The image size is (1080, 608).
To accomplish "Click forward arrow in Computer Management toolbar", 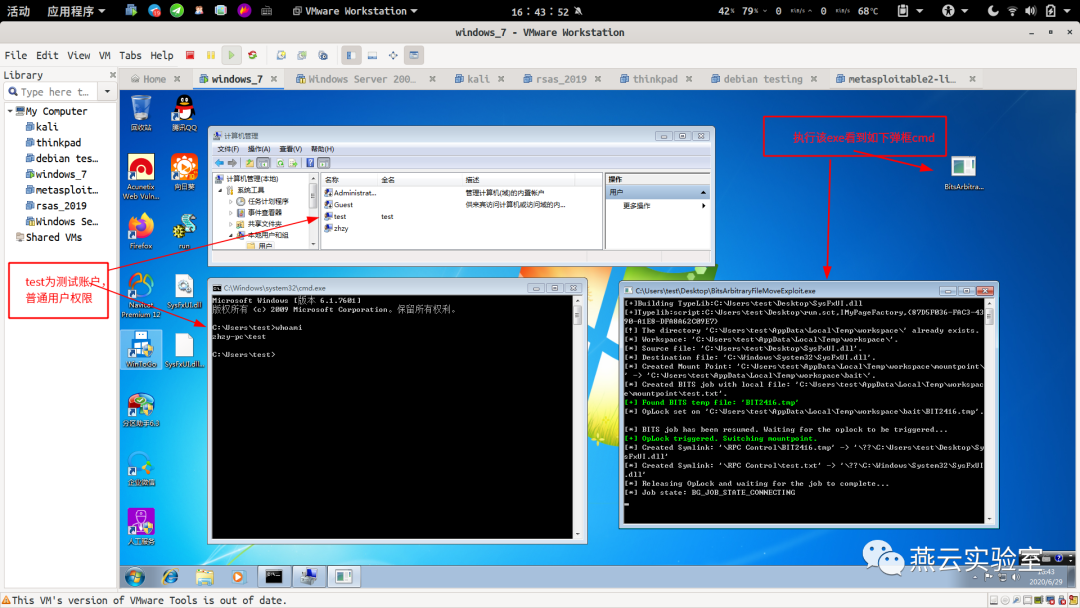I will (x=232, y=163).
